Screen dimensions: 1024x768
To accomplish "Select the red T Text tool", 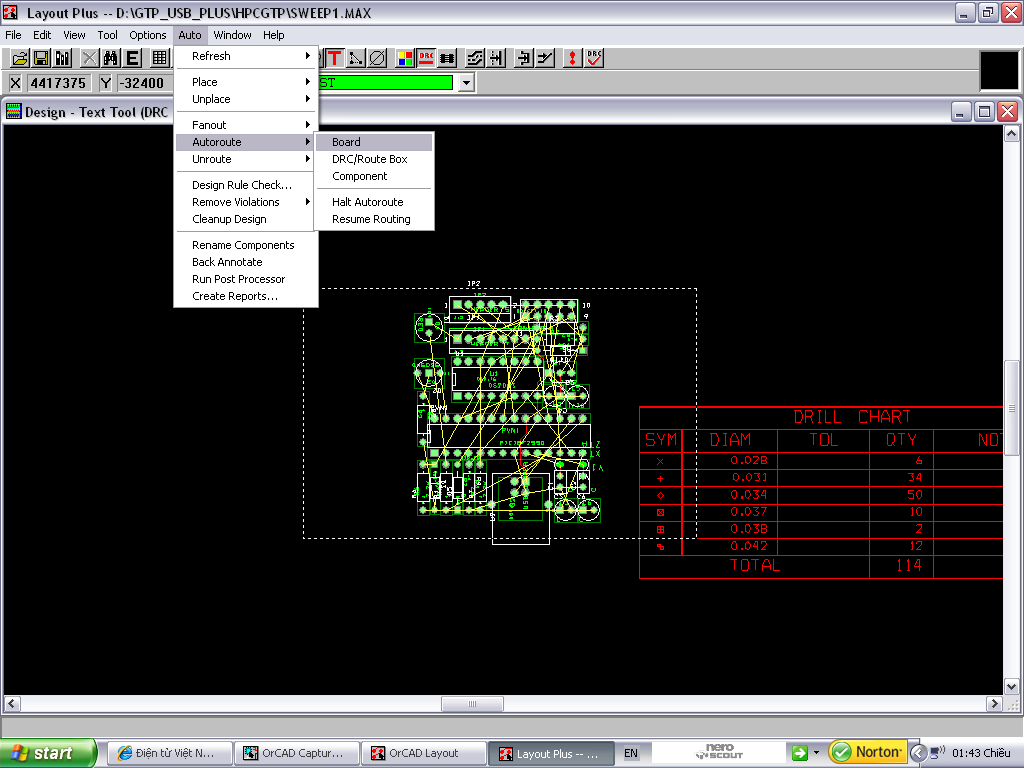I will pyautogui.click(x=334, y=58).
